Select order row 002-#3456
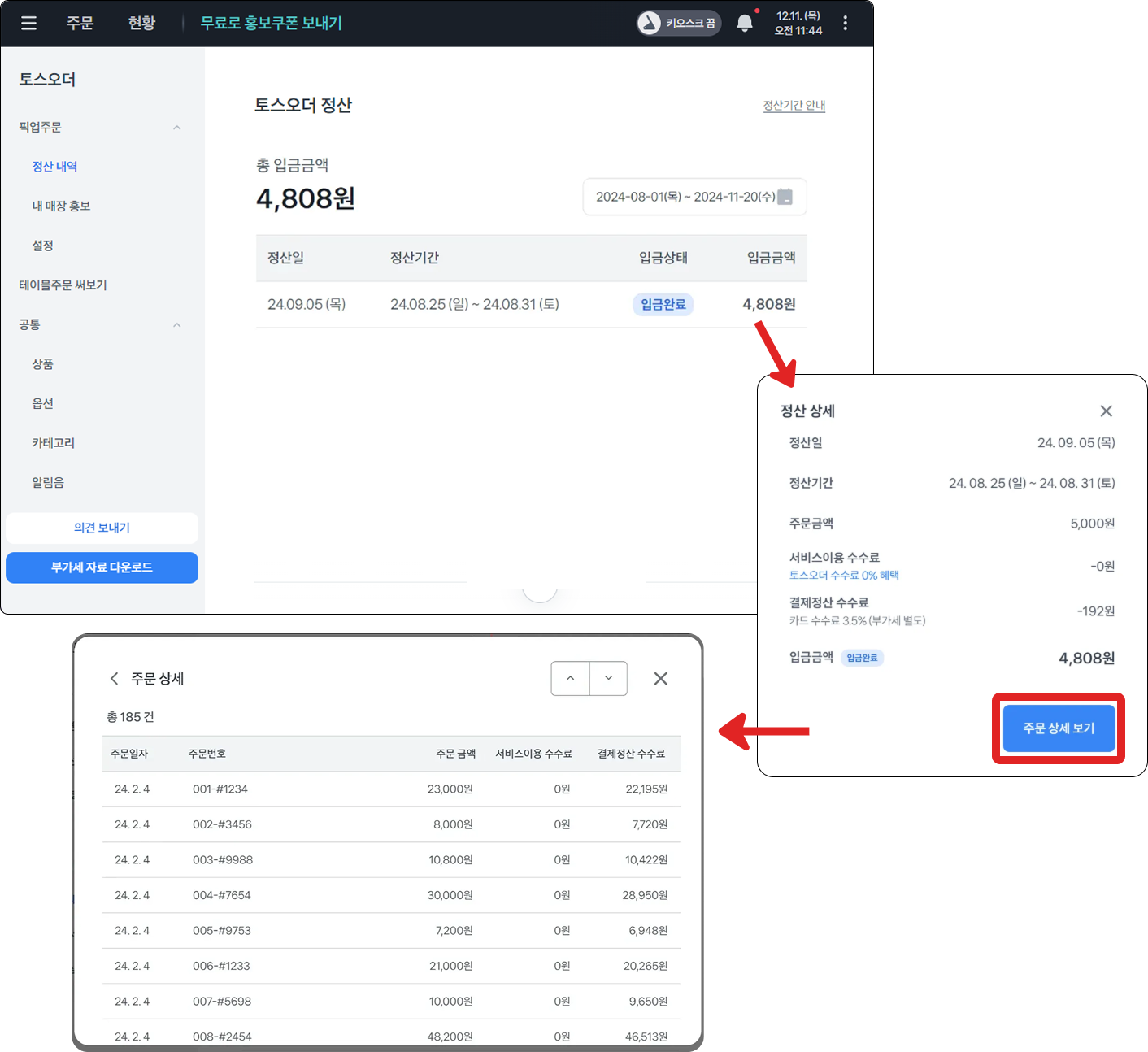1148x1052 pixels. click(x=391, y=824)
